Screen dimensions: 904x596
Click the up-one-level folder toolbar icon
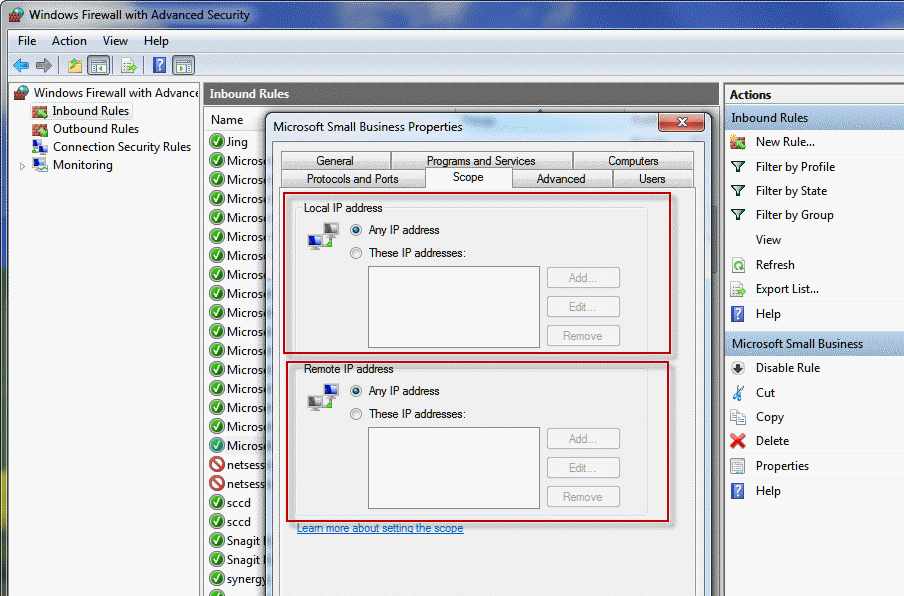[74, 66]
